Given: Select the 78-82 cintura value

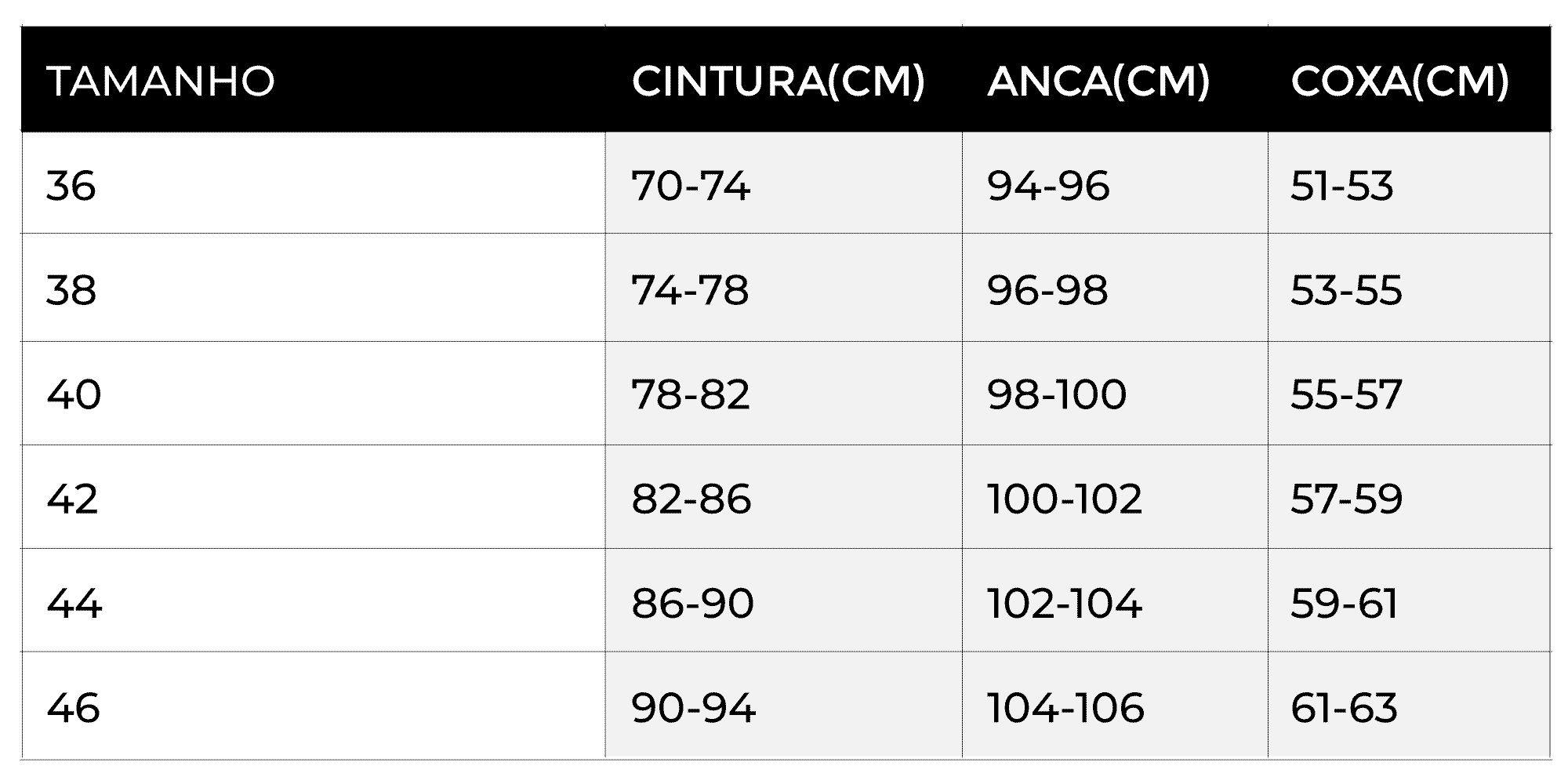Looking at the screenshot, I should 691,394.
